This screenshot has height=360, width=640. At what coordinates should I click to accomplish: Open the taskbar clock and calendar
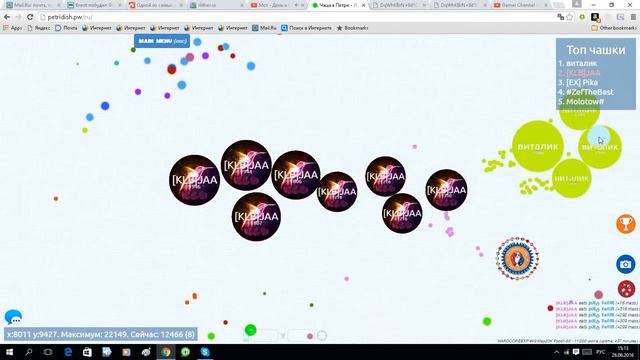(623, 352)
